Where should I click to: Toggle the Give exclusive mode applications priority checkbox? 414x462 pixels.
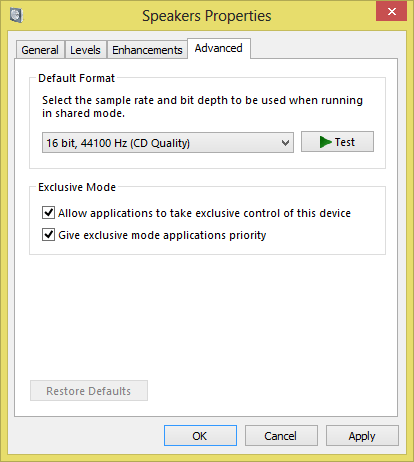click(x=48, y=235)
